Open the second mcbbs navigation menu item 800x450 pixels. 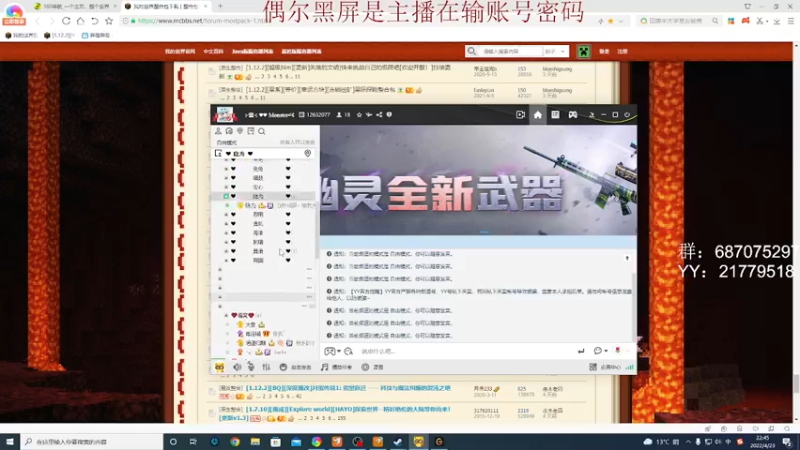coord(213,52)
